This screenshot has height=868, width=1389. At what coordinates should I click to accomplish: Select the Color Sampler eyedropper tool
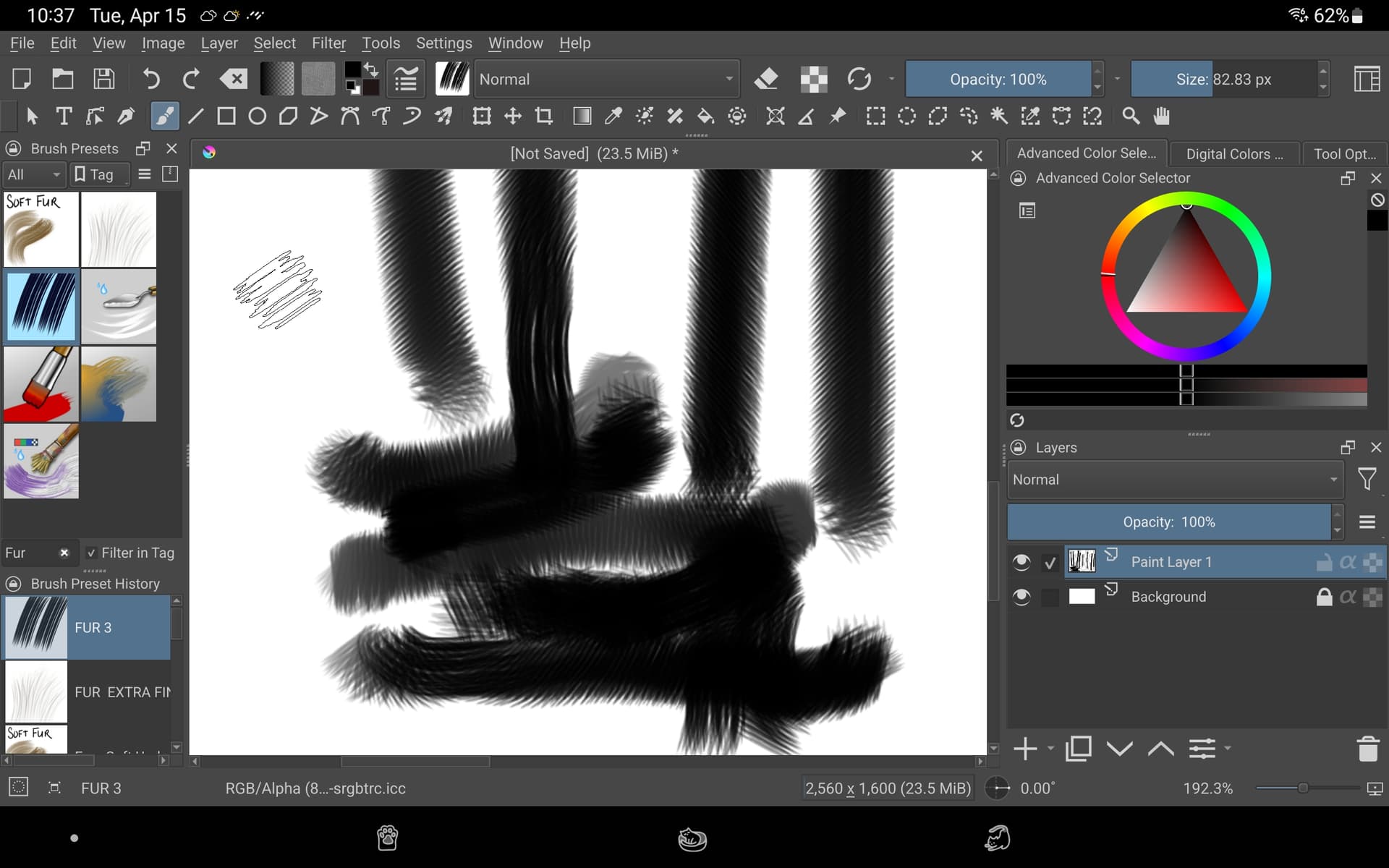[613, 116]
